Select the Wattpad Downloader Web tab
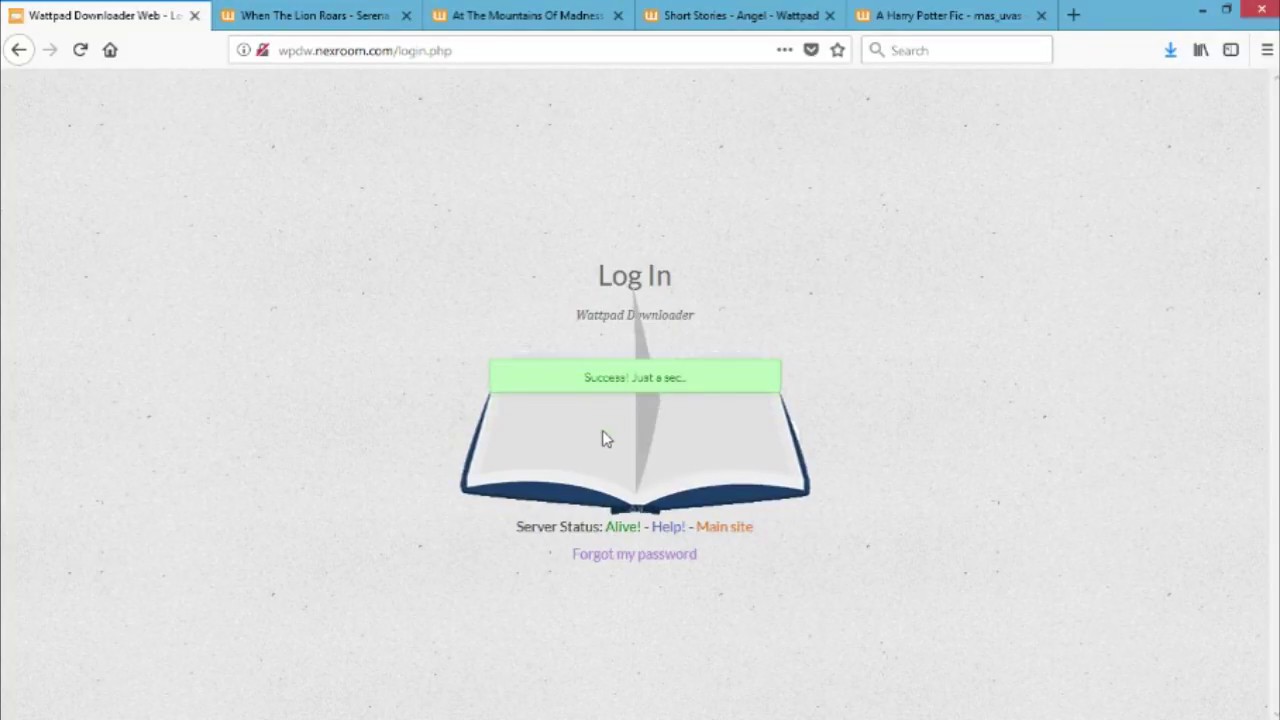The width and height of the screenshot is (1280, 720). (x=105, y=15)
